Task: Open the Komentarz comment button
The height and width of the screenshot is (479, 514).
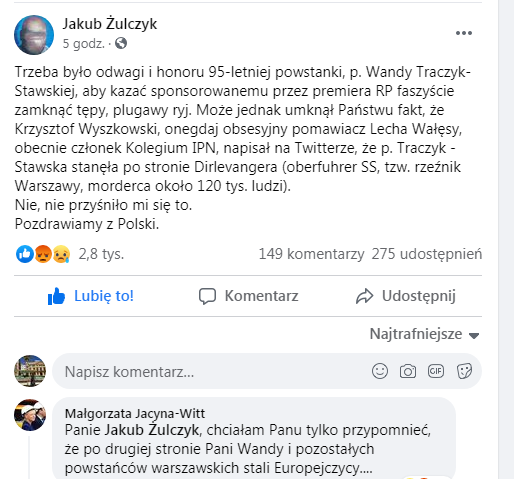Action: pyautogui.click(x=248, y=296)
